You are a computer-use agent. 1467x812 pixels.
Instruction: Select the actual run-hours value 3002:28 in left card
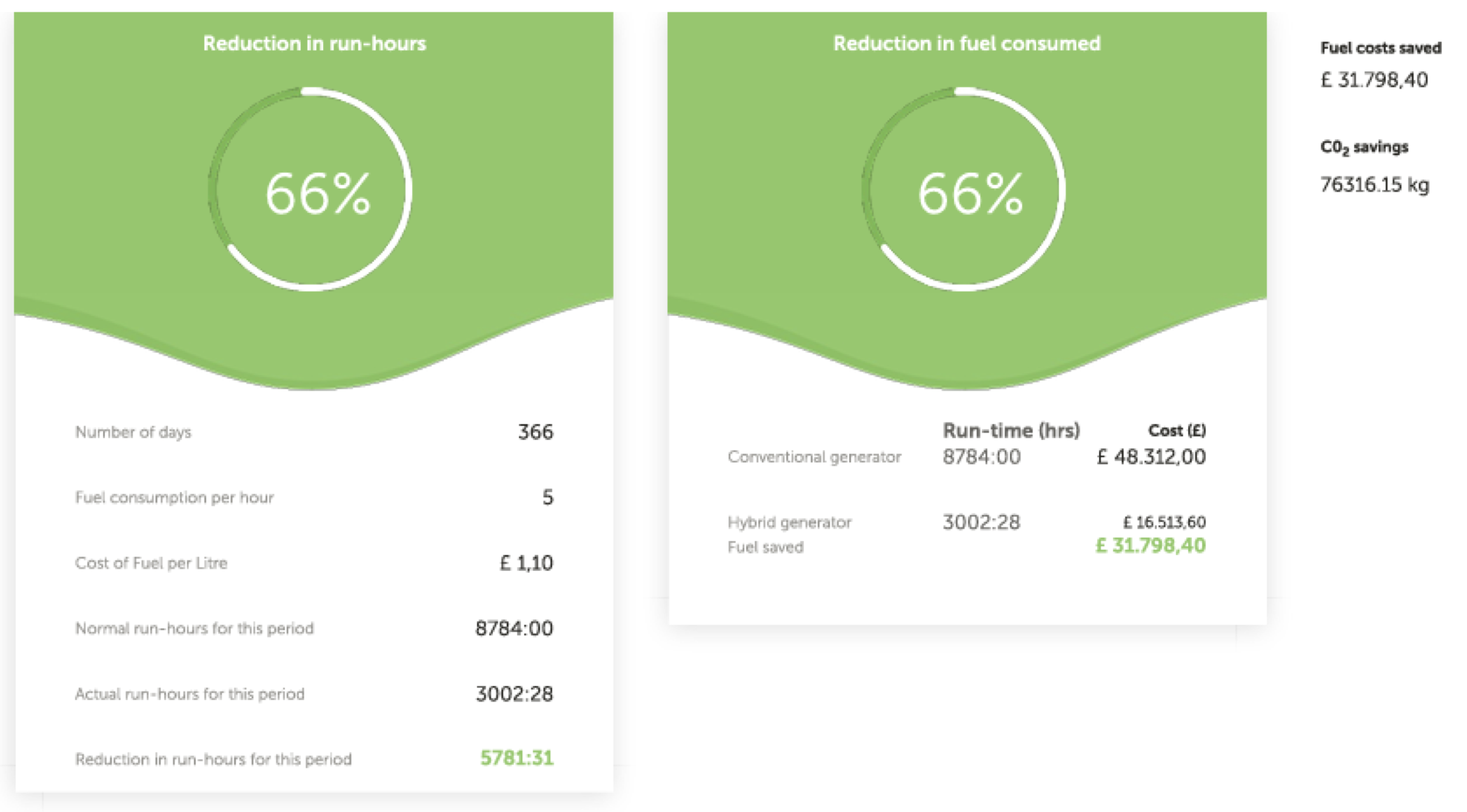pos(514,694)
